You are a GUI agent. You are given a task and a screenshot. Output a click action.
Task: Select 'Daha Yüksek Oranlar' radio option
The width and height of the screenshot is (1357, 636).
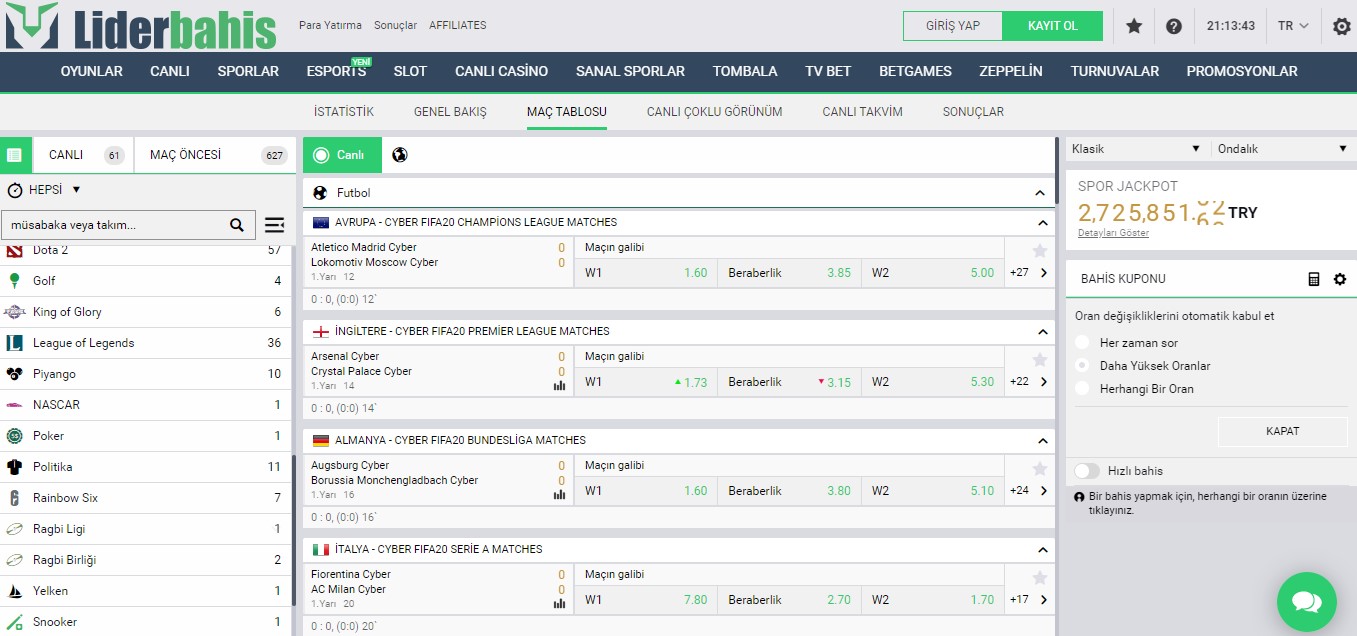(1082, 366)
